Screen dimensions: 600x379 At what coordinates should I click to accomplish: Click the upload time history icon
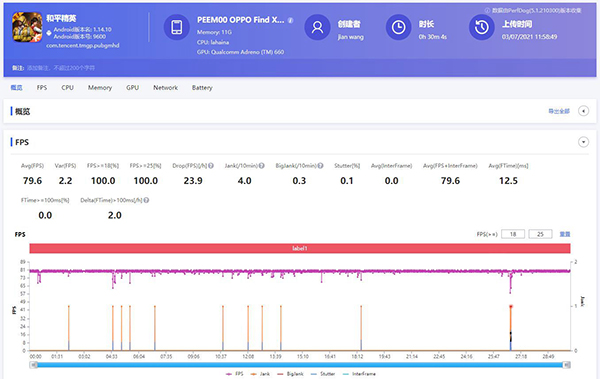pos(482,27)
